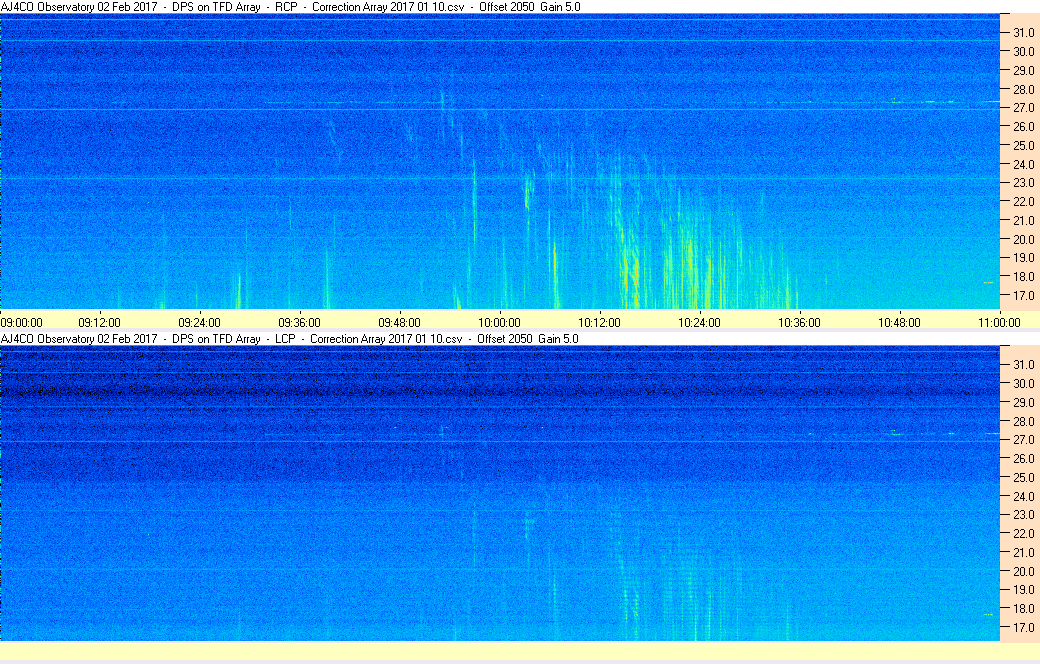Select the 09:24:00 time marker
The height and width of the screenshot is (664, 1040).
point(199,322)
